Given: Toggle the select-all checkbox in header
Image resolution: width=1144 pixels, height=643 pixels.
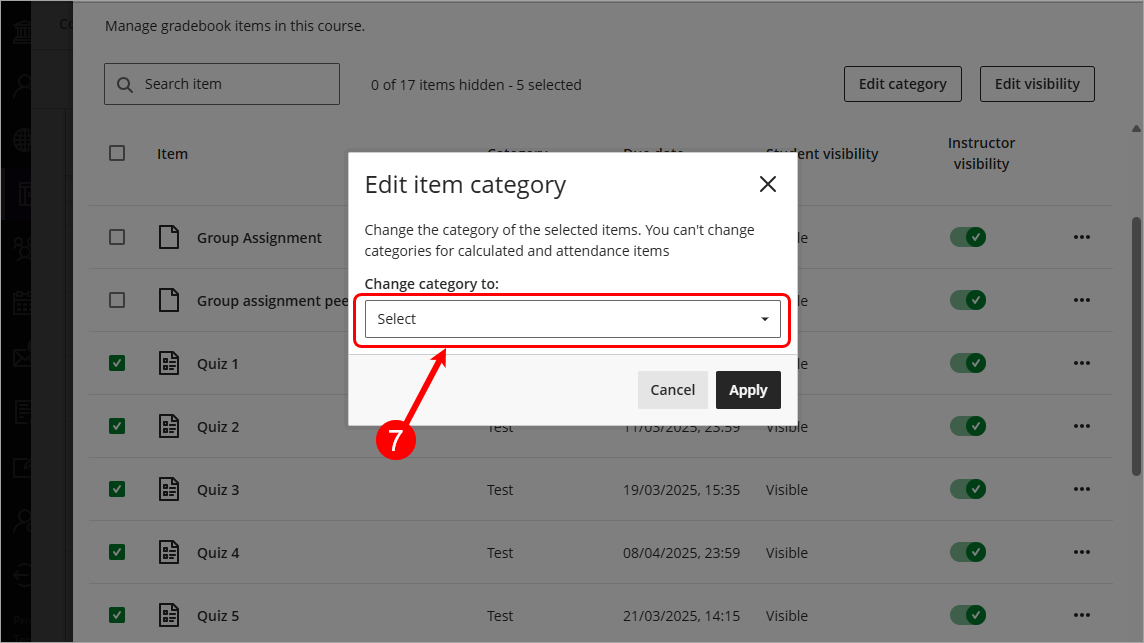Looking at the screenshot, I should pyautogui.click(x=117, y=153).
